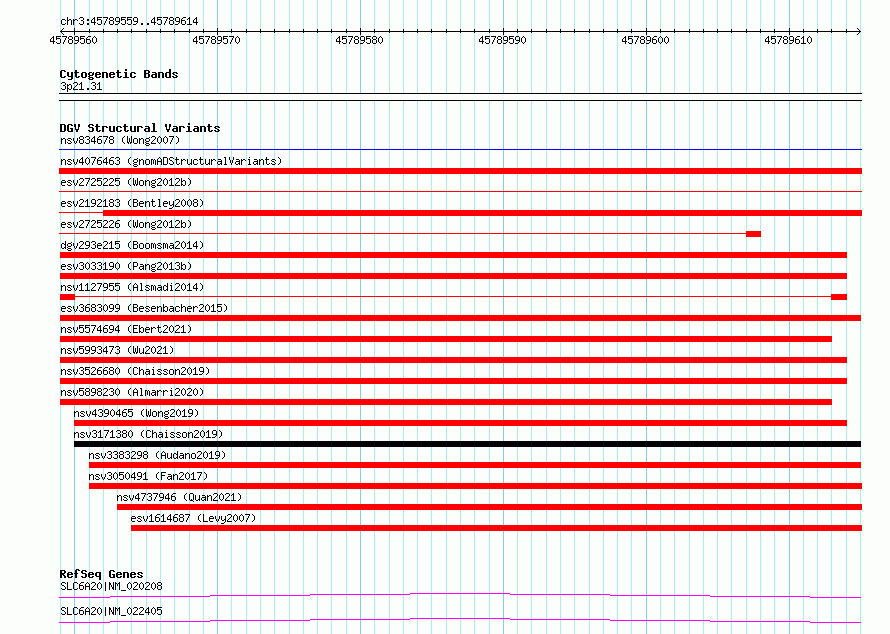The width and height of the screenshot is (890, 634).
Task: Click ruler position 45789600
Action: tap(645, 40)
